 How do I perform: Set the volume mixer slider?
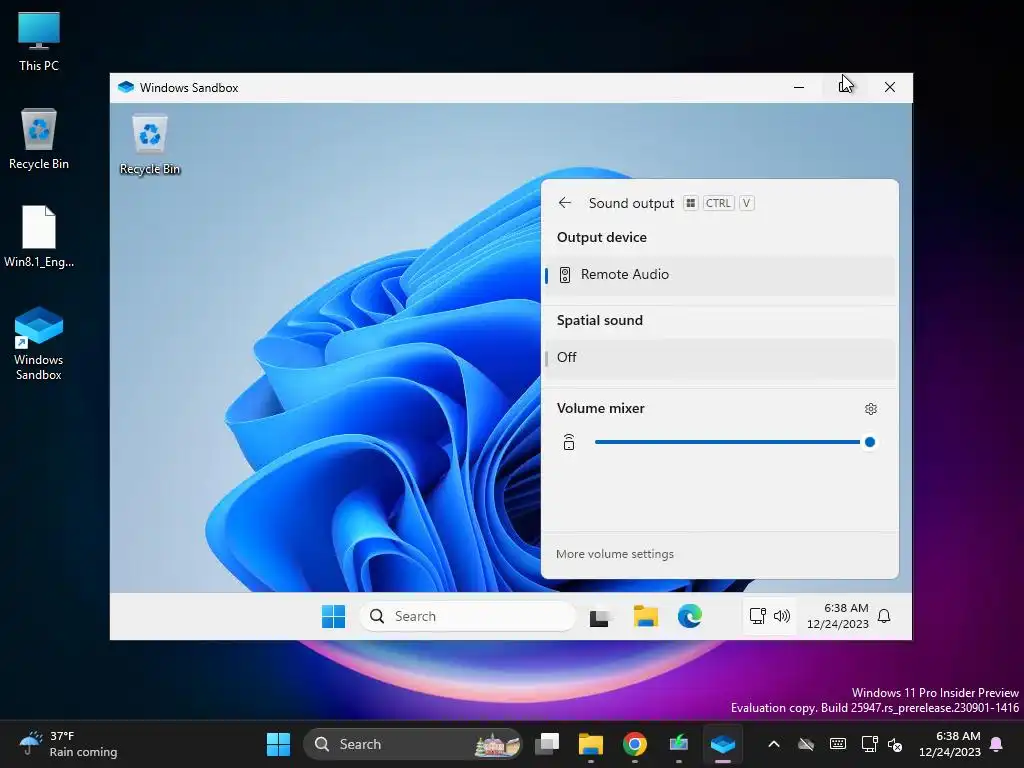click(735, 442)
